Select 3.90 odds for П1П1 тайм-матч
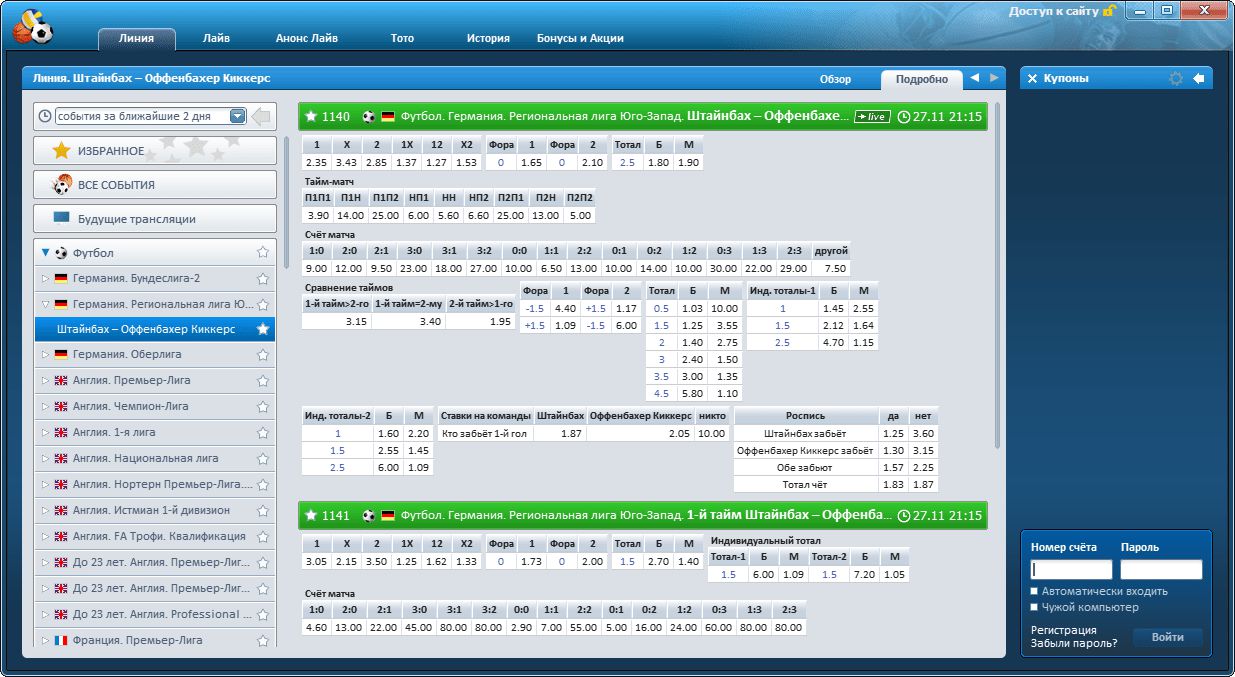Image resolution: width=1235 pixels, height=677 pixels. 318,215
